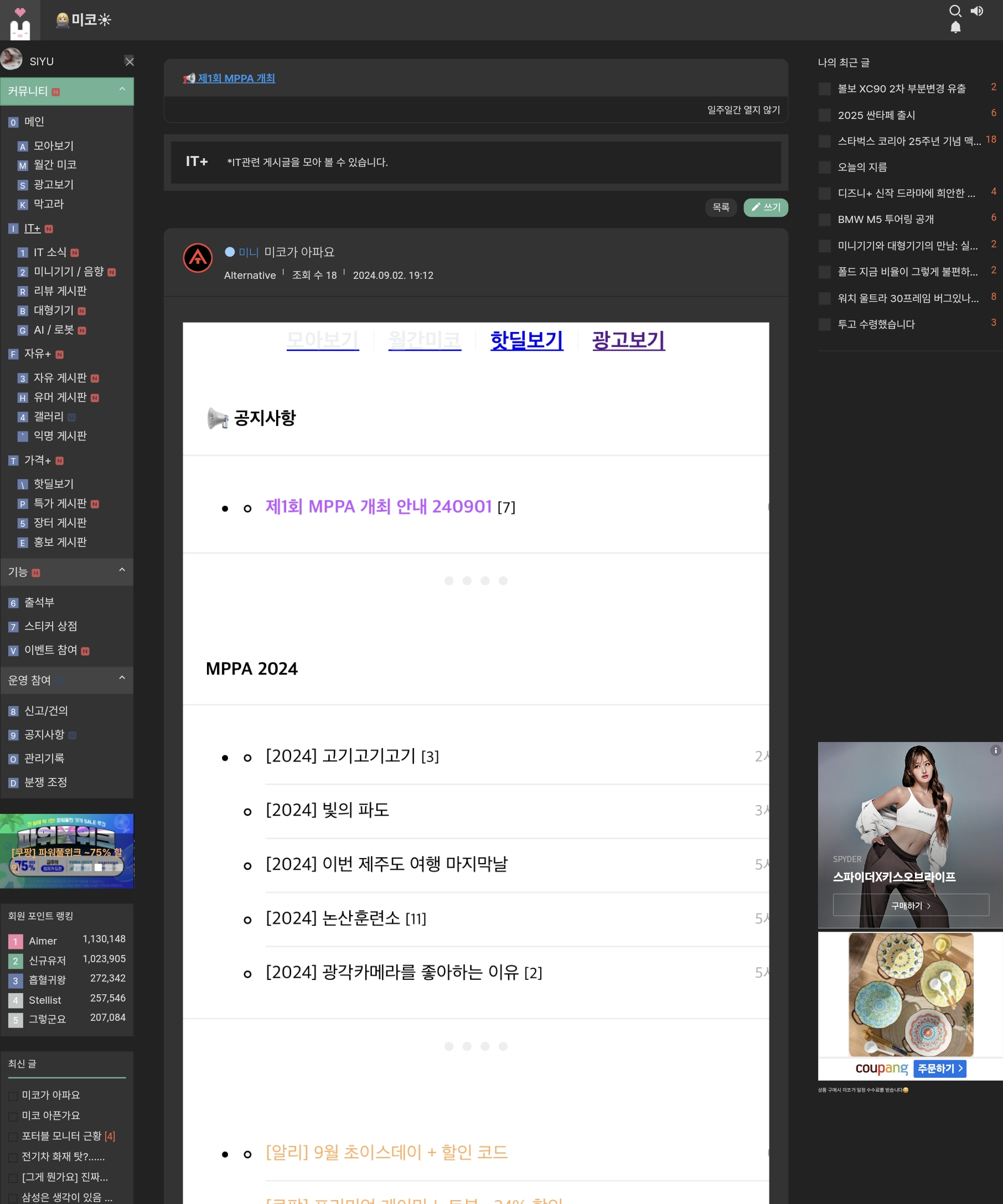Viewport: 1003px width, 1204px height.
Task: Open 디즈니+ 신작 드라마에 희안한 post
Action: point(906,193)
